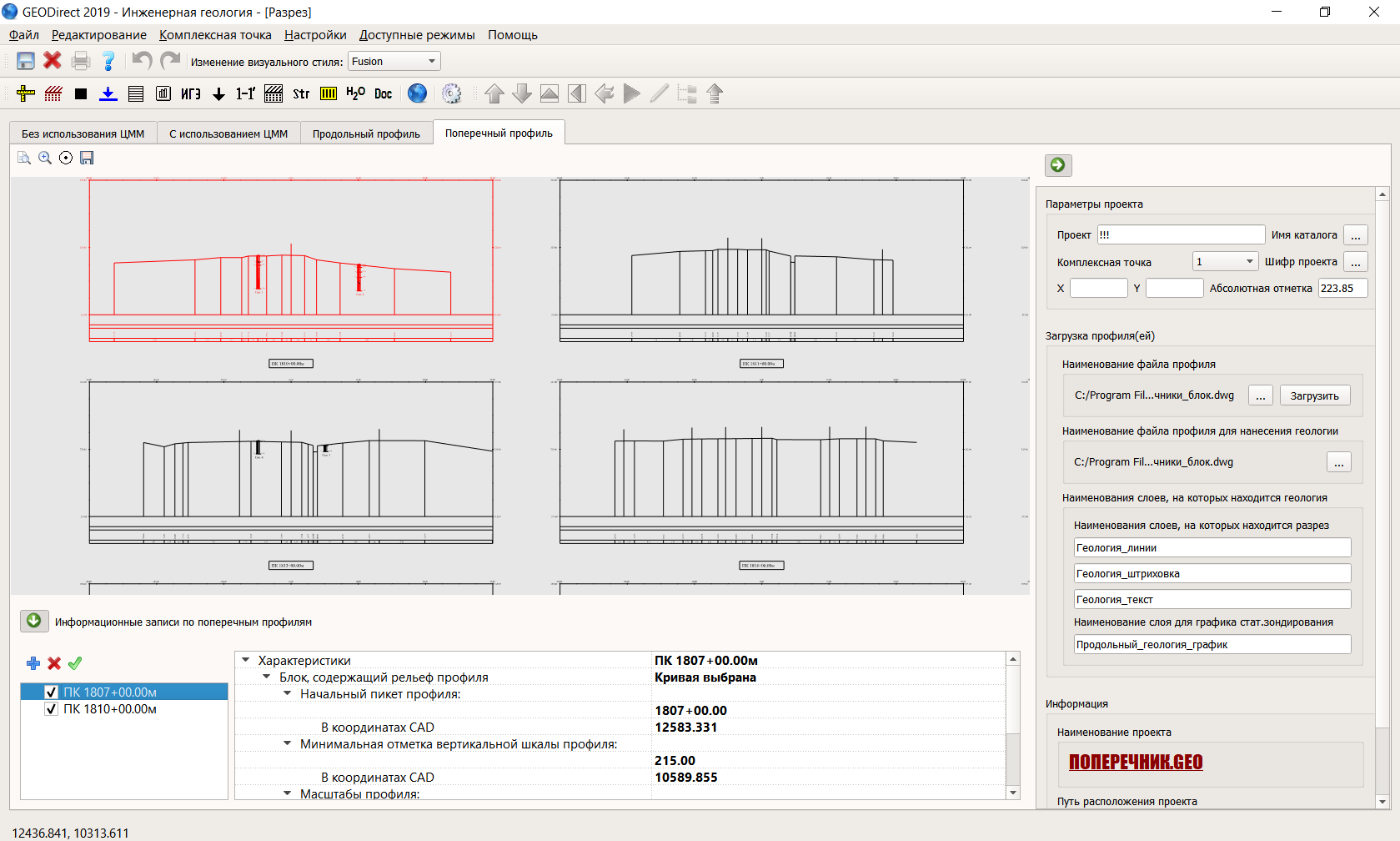Collapse Начальный пикет профиля node
Screen dimensions: 1400x841
point(288,693)
